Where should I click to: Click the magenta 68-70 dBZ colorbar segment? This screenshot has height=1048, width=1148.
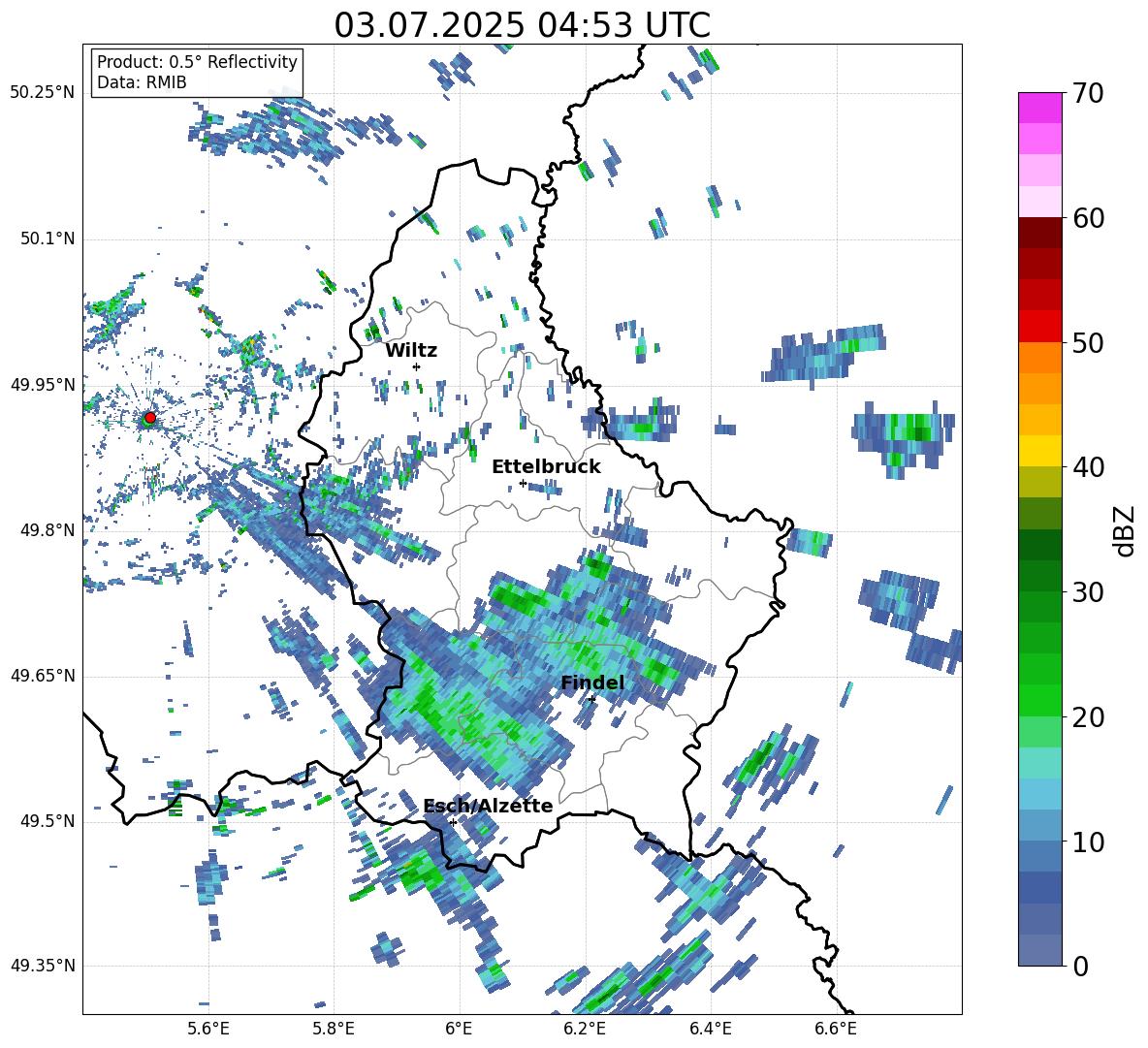1040,108
